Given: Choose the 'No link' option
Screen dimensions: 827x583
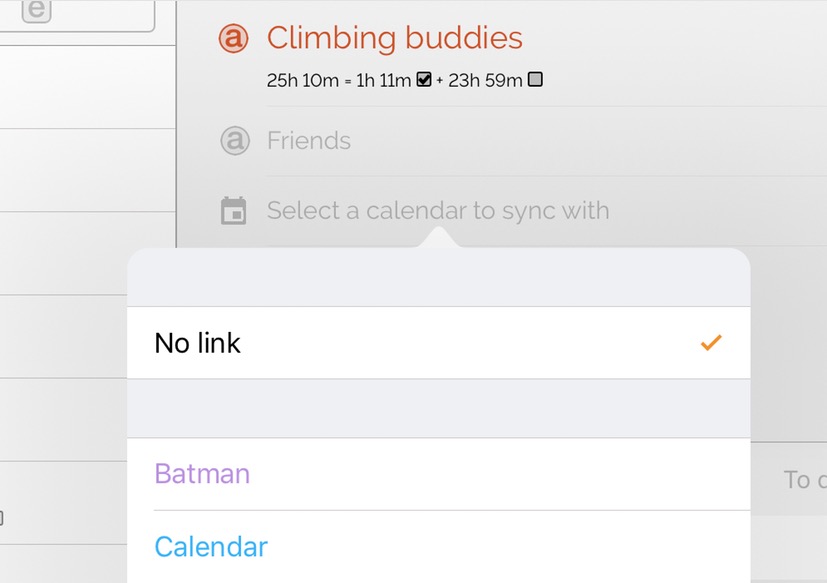Looking at the screenshot, I should coord(439,343).
